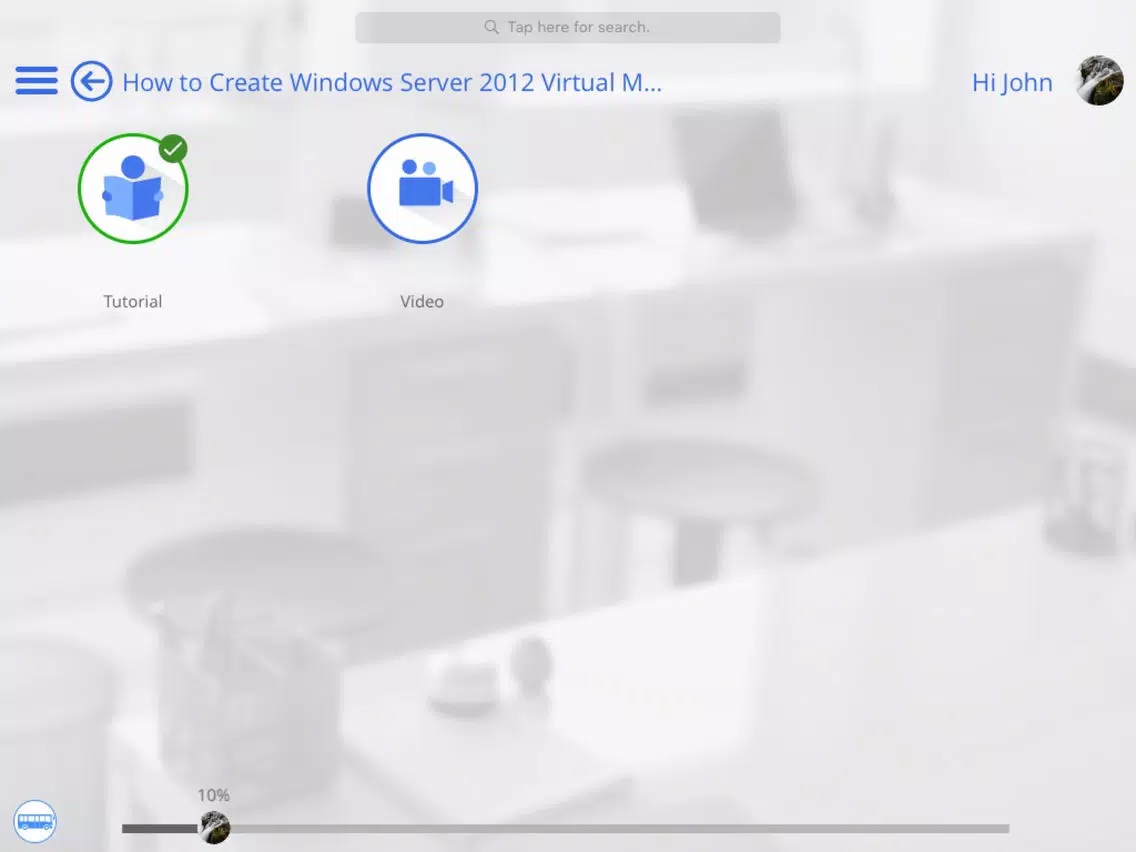
Task: Click the magnifier search icon
Action: [491, 28]
